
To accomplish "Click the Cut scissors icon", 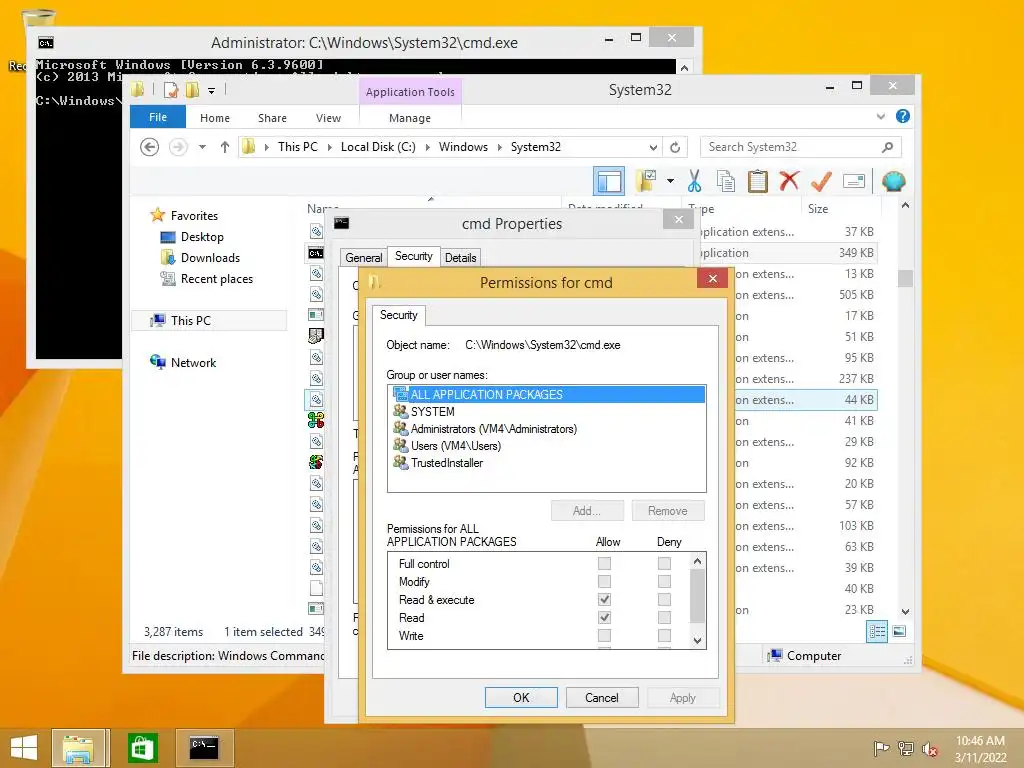I will 695,181.
